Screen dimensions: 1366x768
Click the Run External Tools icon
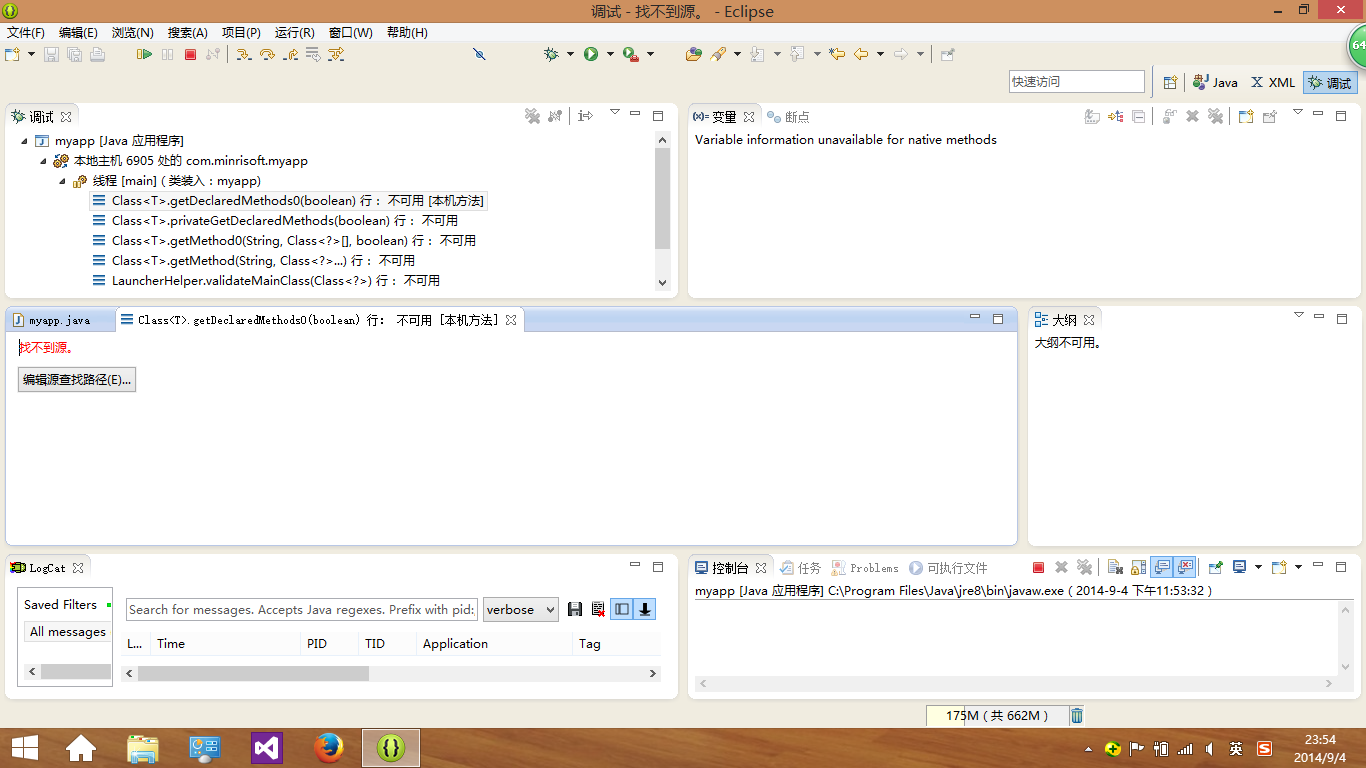[x=631, y=54]
